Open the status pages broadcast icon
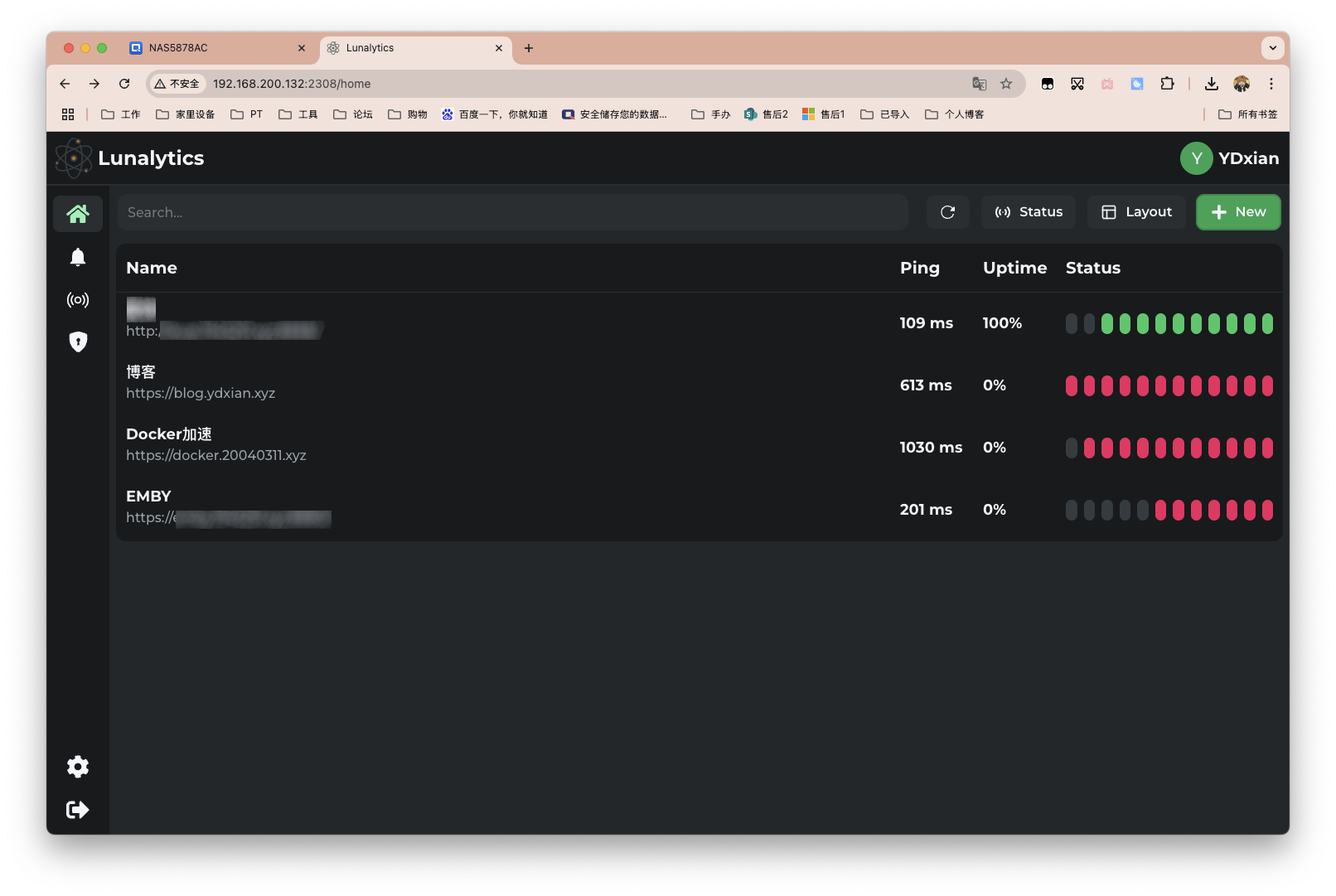 pos(78,300)
